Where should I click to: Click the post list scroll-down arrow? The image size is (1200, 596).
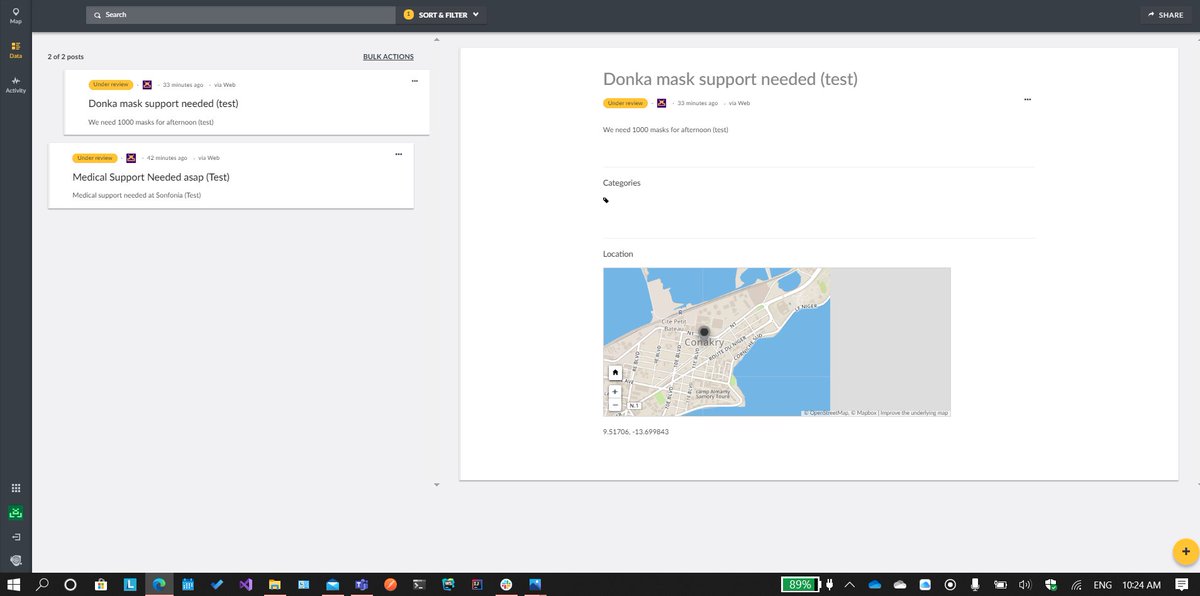pos(436,485)
